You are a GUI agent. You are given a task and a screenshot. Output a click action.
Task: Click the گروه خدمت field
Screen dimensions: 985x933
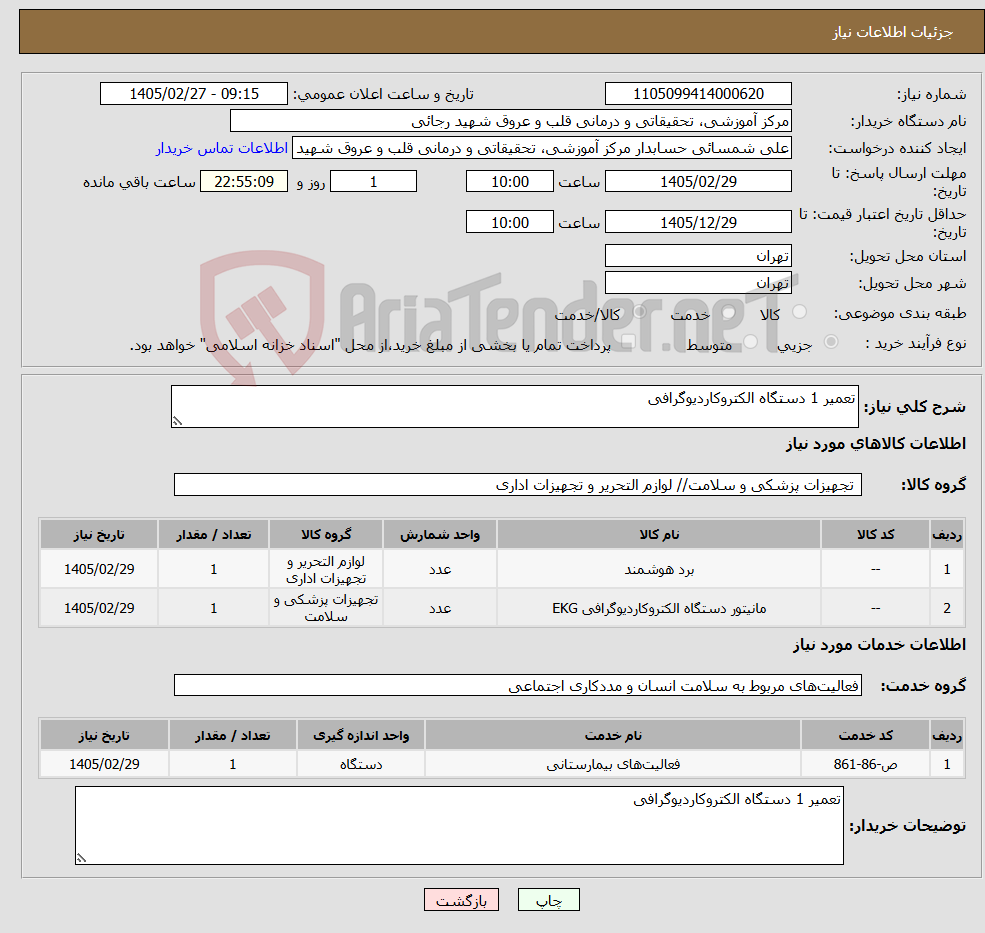pyautogui.click(x=518, y=685)
